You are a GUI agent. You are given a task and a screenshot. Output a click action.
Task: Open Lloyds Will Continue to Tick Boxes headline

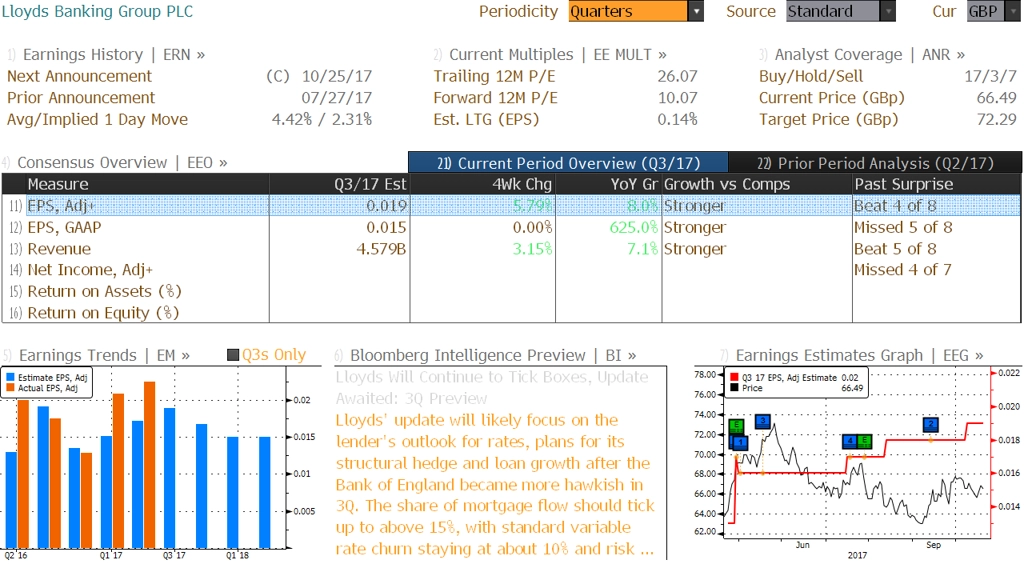(492, 388)
